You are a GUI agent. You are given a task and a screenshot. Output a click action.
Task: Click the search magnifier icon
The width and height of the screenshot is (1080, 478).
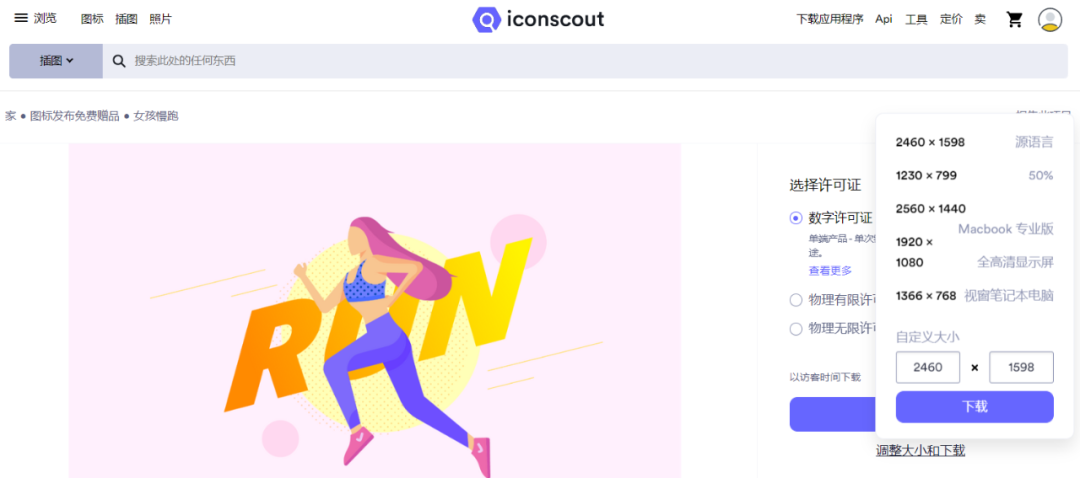[x=119, y=61]
